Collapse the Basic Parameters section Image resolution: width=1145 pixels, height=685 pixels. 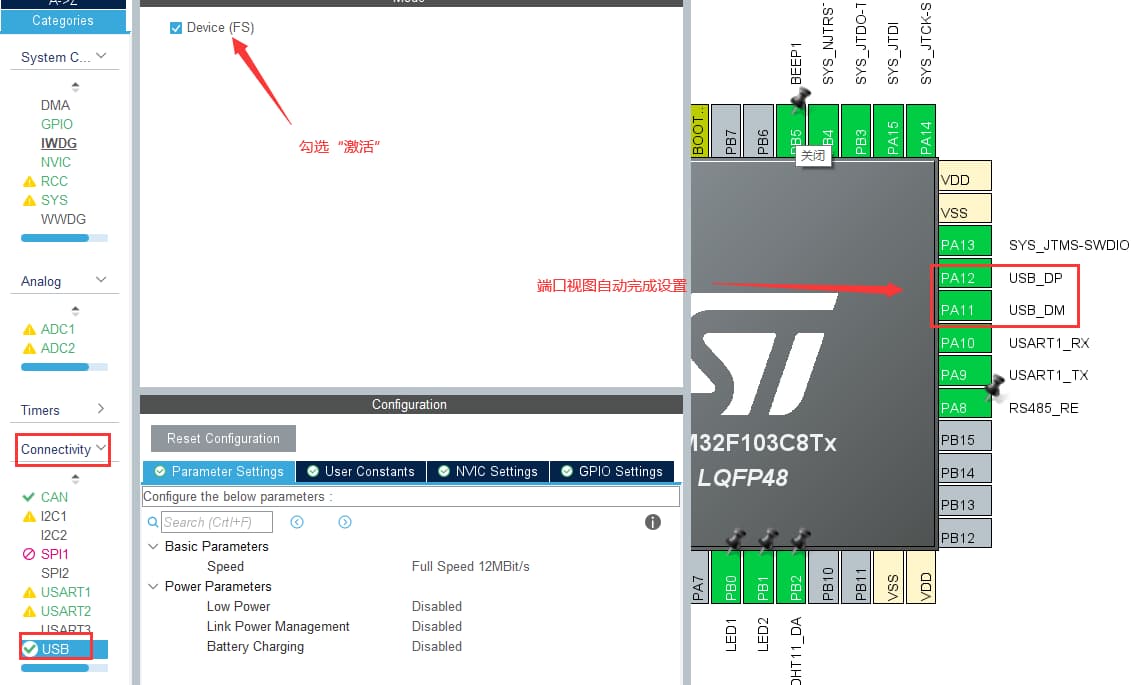tap(153, 547)
